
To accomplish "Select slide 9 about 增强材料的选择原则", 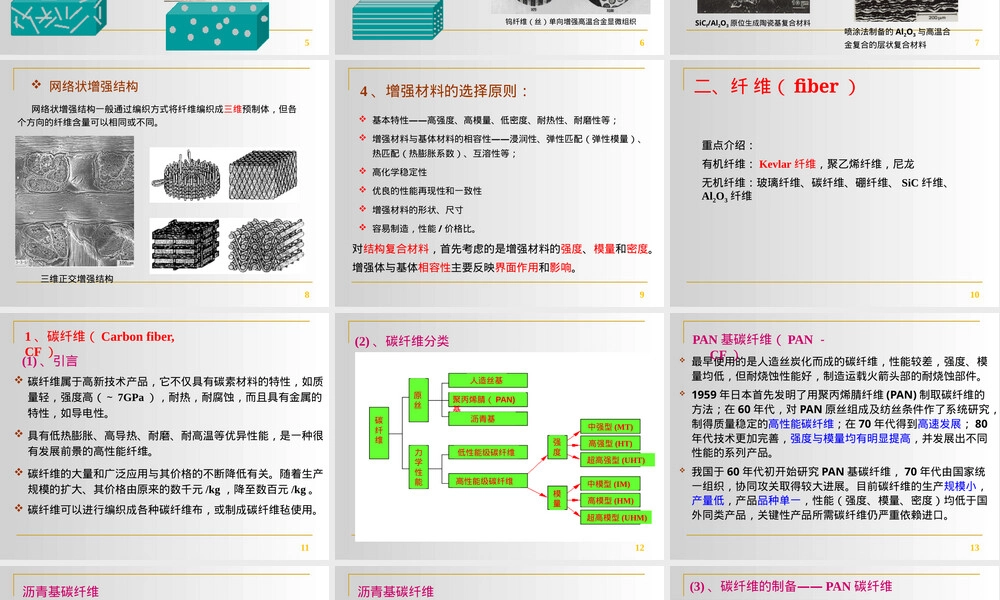I will pos(499,183).
